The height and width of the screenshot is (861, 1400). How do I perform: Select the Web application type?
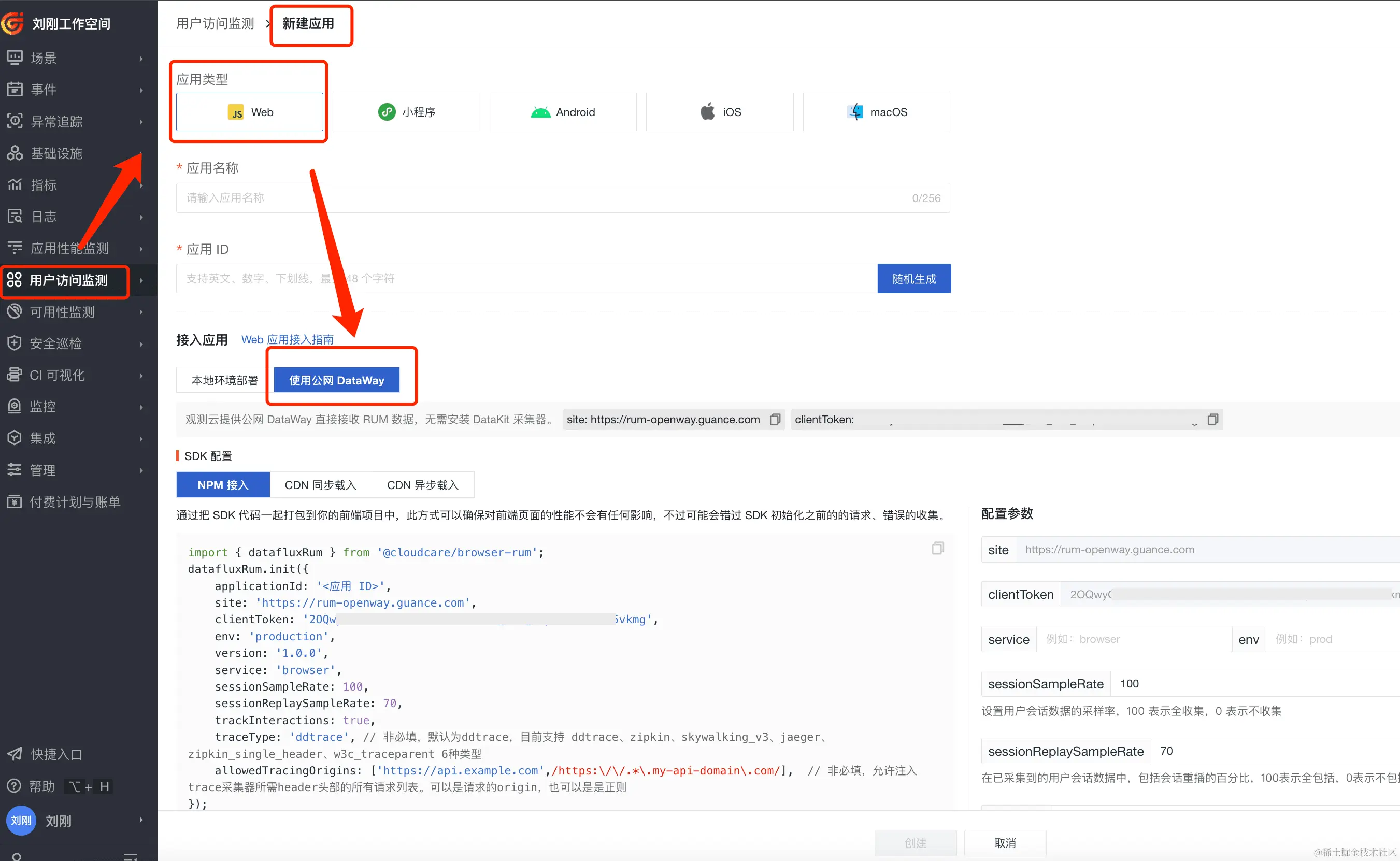pos(249,112)
